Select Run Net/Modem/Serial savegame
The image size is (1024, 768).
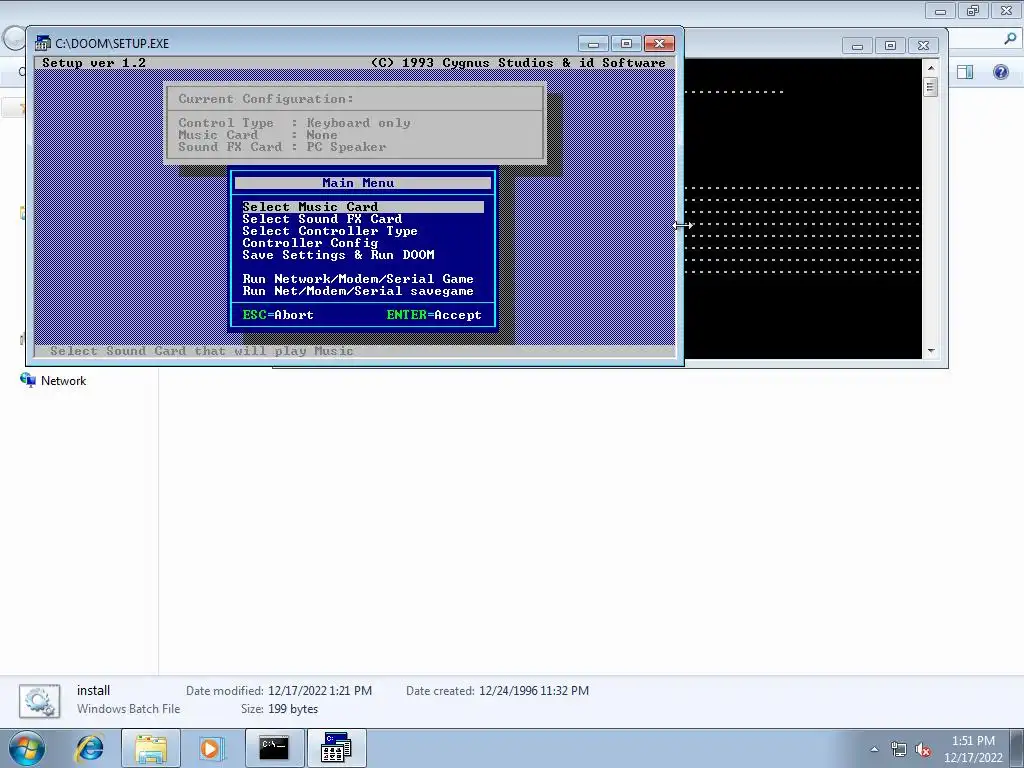[x=358, y=291]
